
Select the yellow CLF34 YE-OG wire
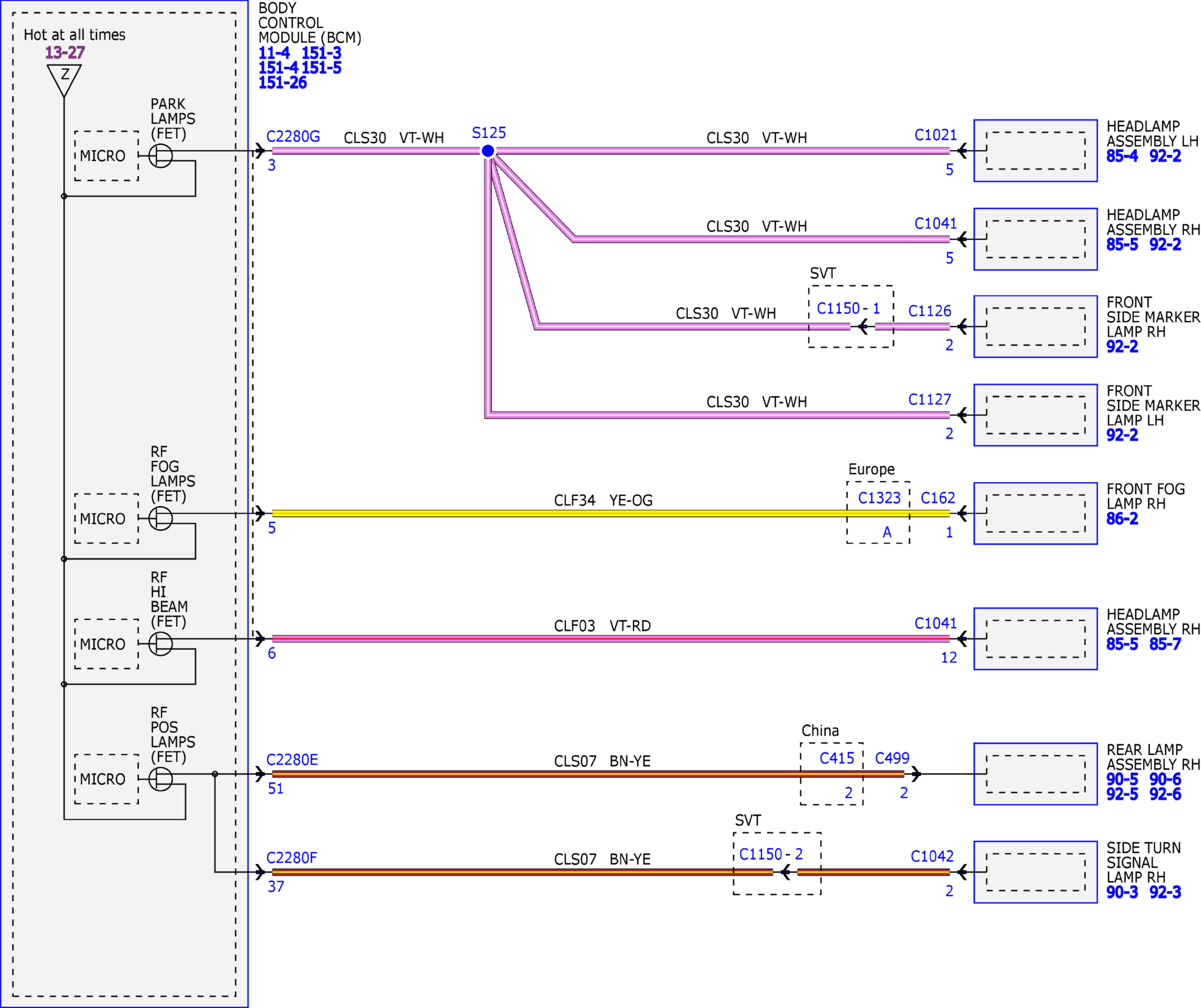point(611,514)
